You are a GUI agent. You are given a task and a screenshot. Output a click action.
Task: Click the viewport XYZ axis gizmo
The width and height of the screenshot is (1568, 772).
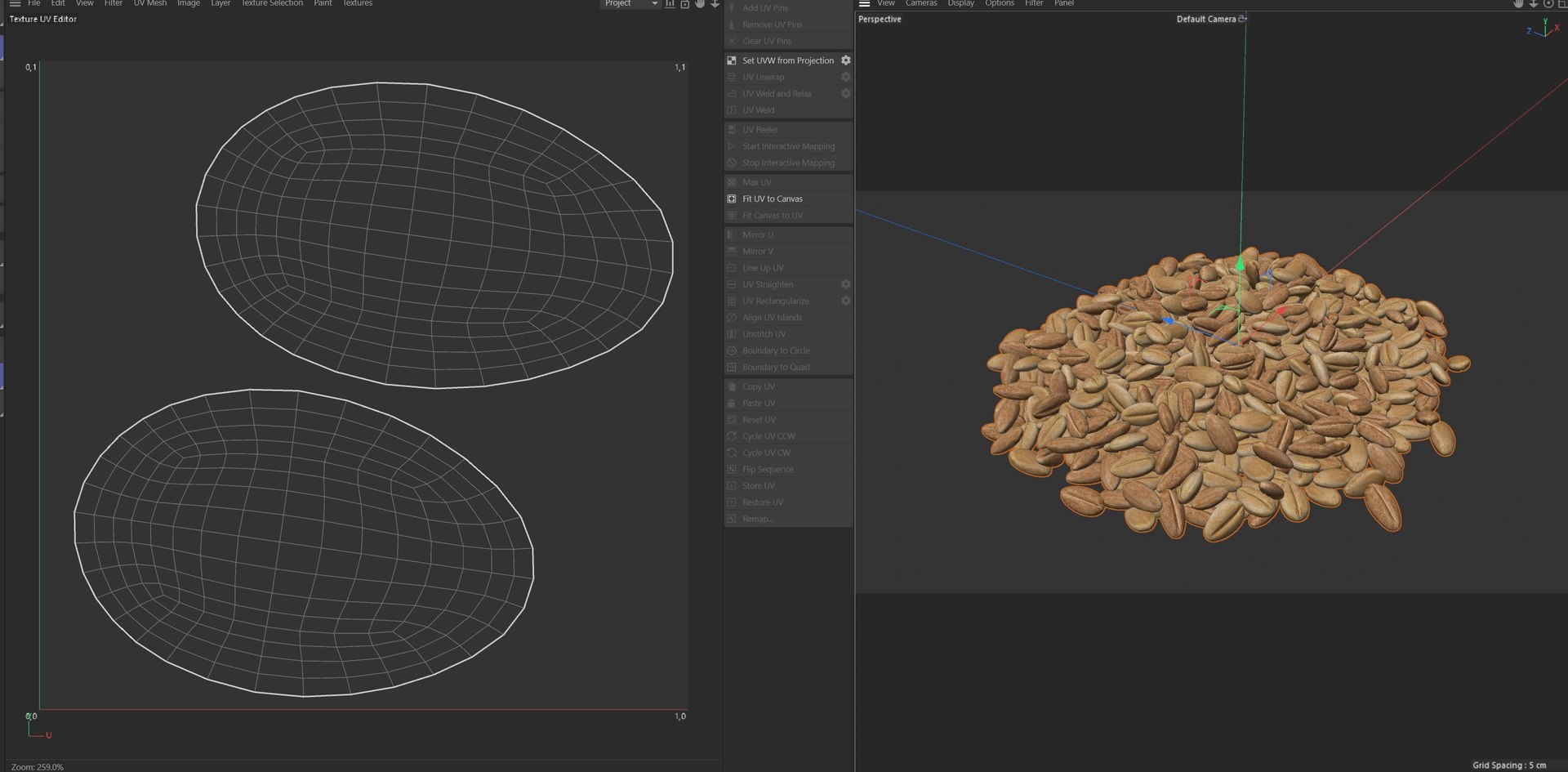pos(1543,29)
